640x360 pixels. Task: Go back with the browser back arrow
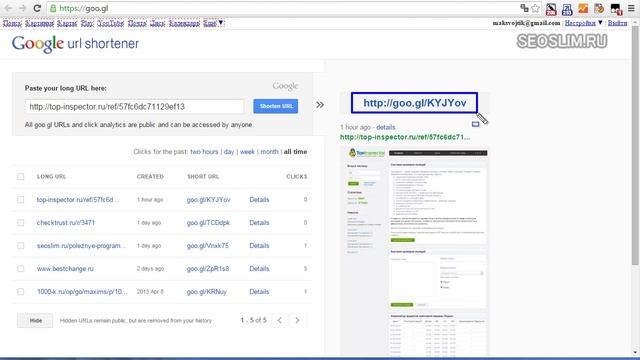click(x=8, y=8)
